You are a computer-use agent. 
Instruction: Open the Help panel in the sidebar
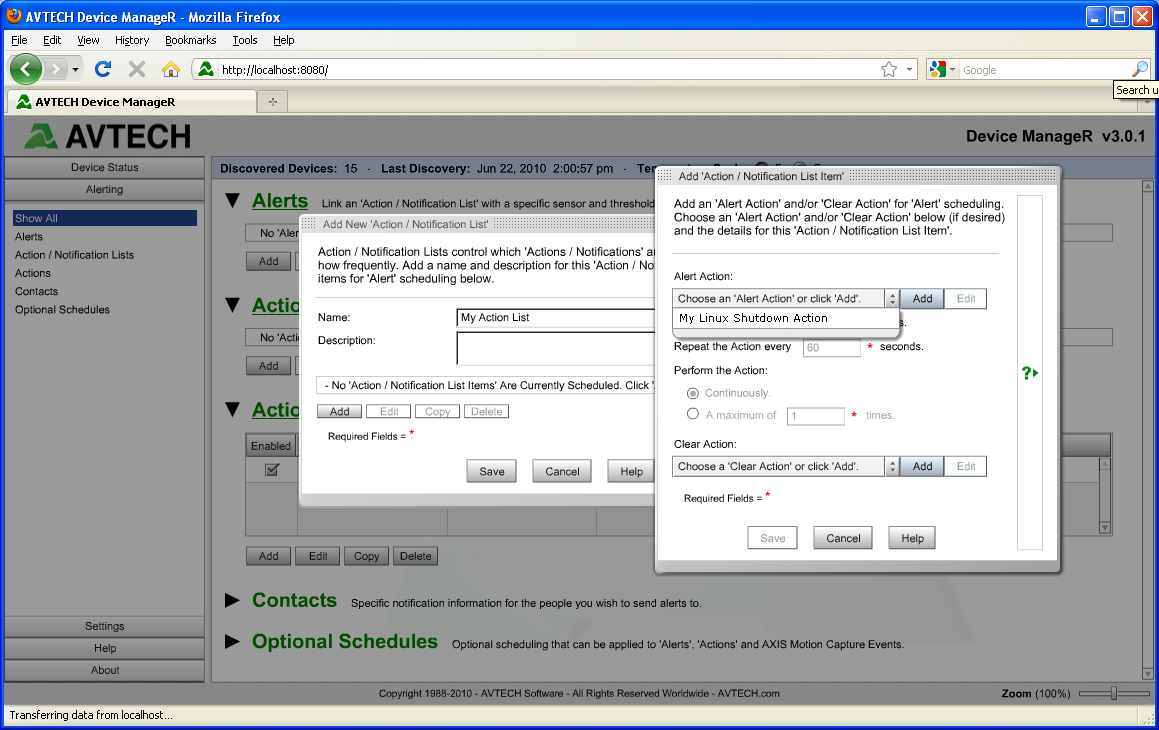(104, 648)
